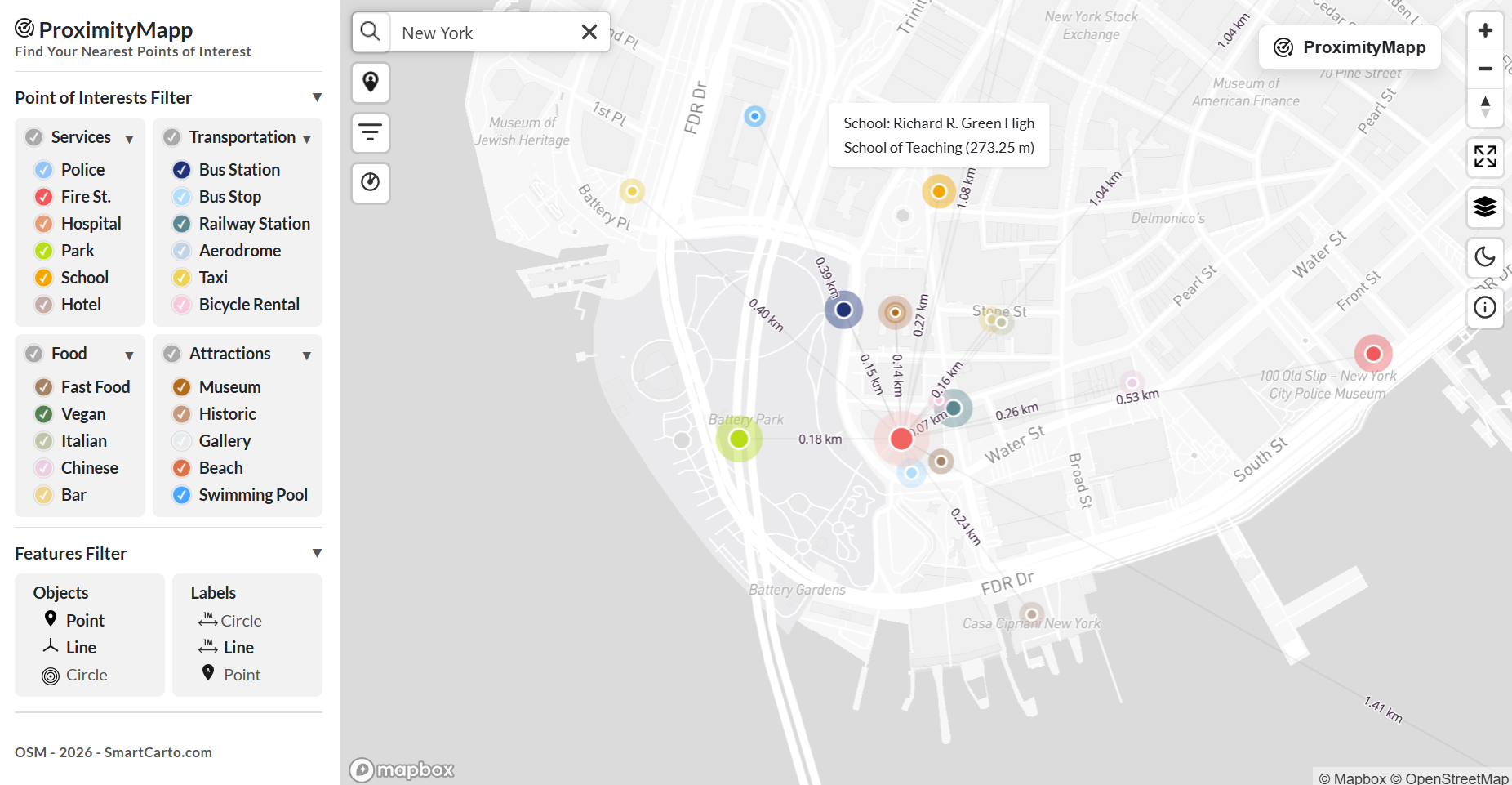Screen dimensions: 1512x785
Task: Click the user location marker icon
Action: point(371,83)
